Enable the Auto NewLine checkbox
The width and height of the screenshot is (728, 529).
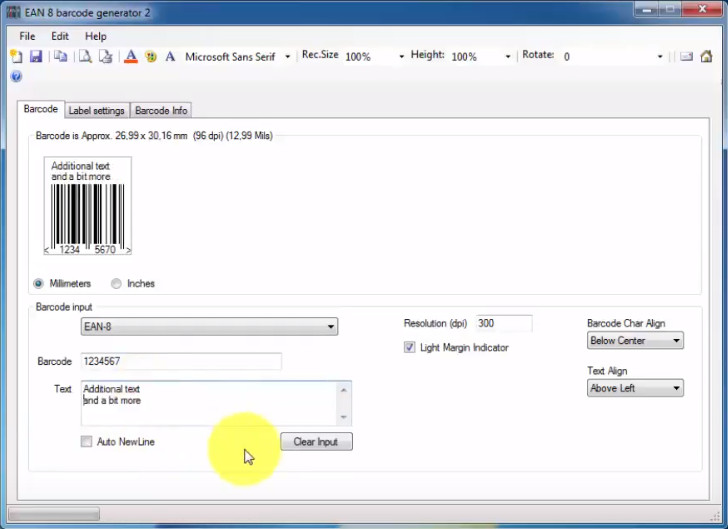[86, 441]
